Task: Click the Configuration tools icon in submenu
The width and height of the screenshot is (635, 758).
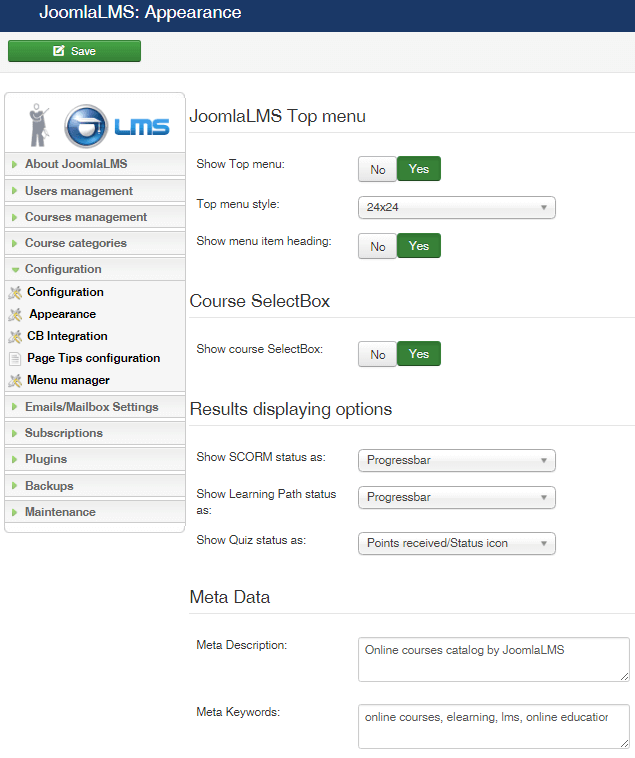Action: point(15,292)
